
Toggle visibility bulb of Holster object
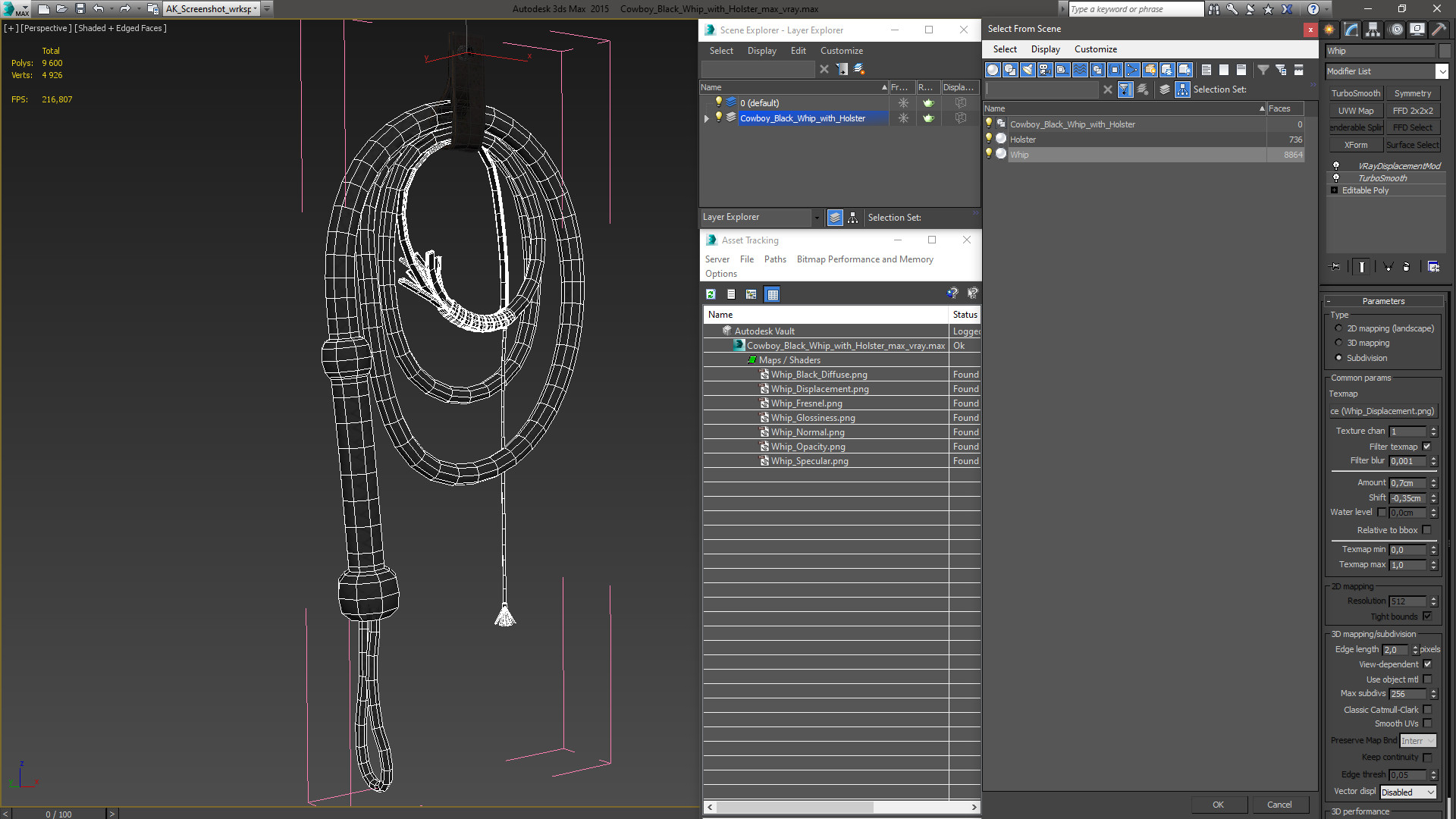tap(989, 139)
